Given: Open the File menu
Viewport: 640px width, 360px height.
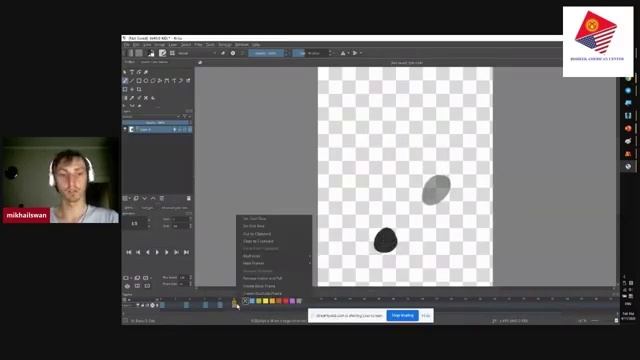Looking at the screenshot, I should pyautogui.click(x=127, y=44).
